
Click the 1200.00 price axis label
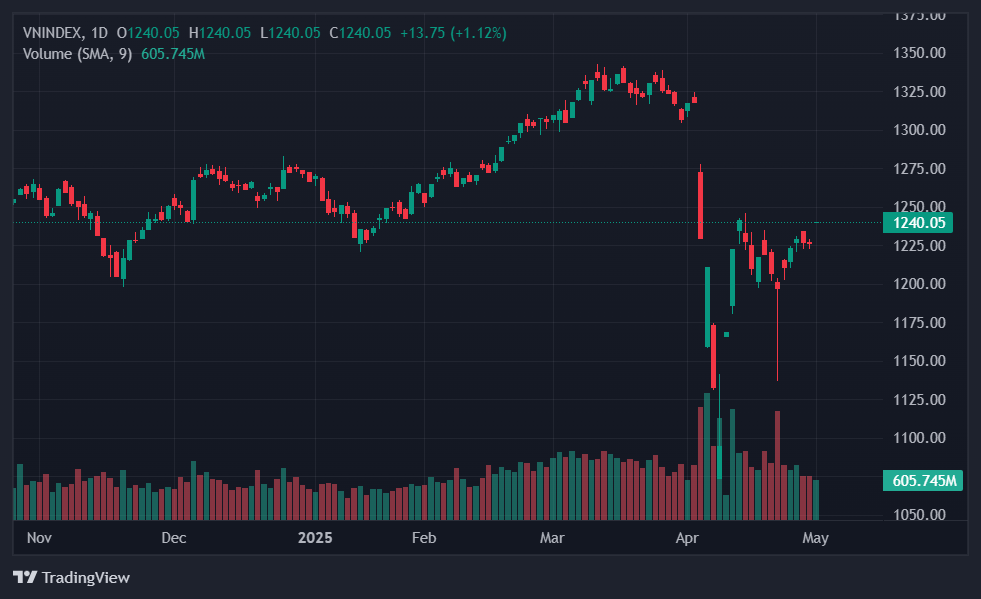[919, 284]
